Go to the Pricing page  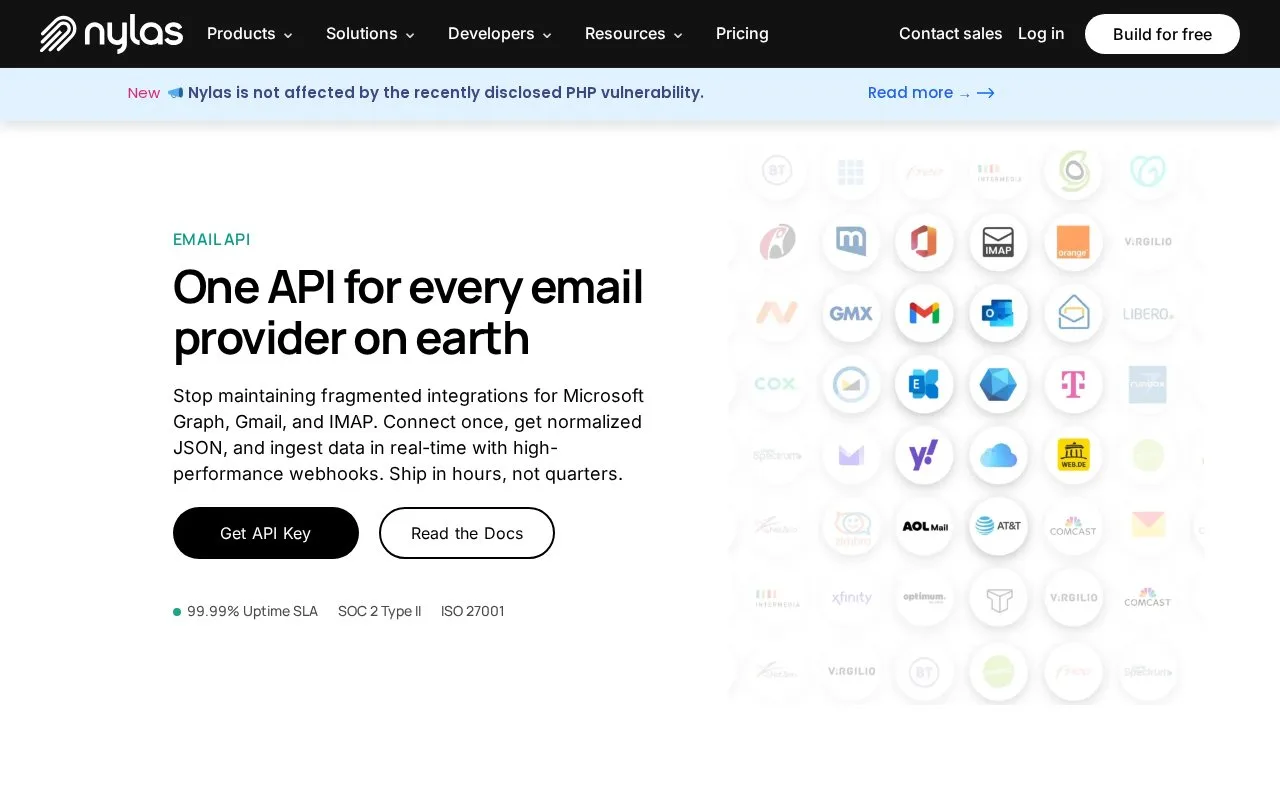tap(742, 34)
